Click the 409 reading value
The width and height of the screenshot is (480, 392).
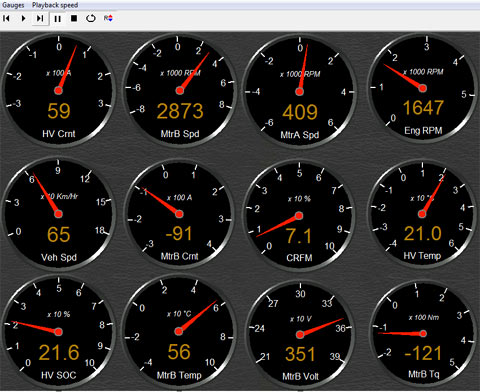[x=300, y=112]
